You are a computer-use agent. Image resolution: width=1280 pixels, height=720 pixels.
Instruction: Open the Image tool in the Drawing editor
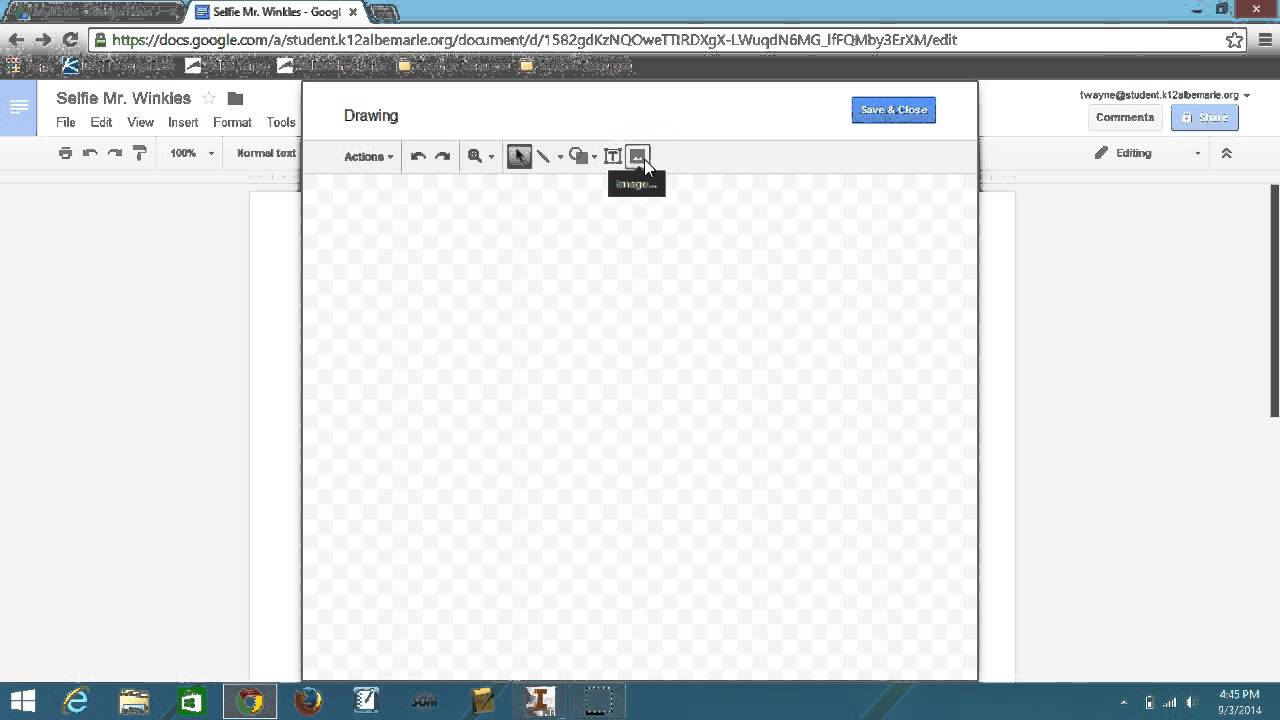point(637,155)
